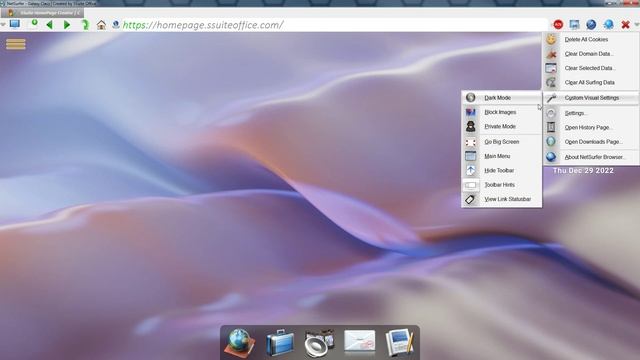Open the blue briefcase app in the dock

(x=280, y=343)
